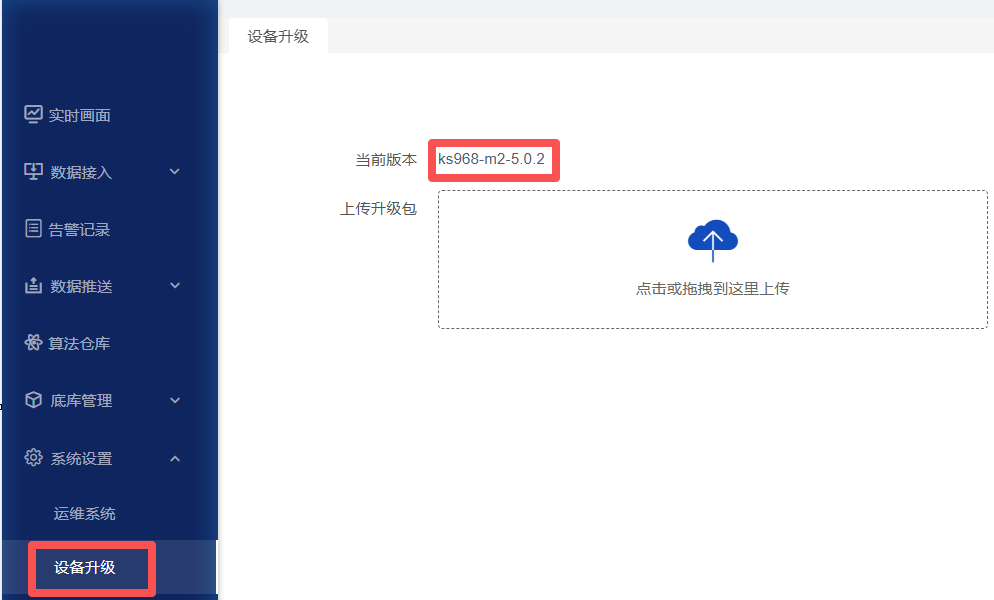
Task: Switch to the 设备升级 tab at top
Action: coord(278,36)
